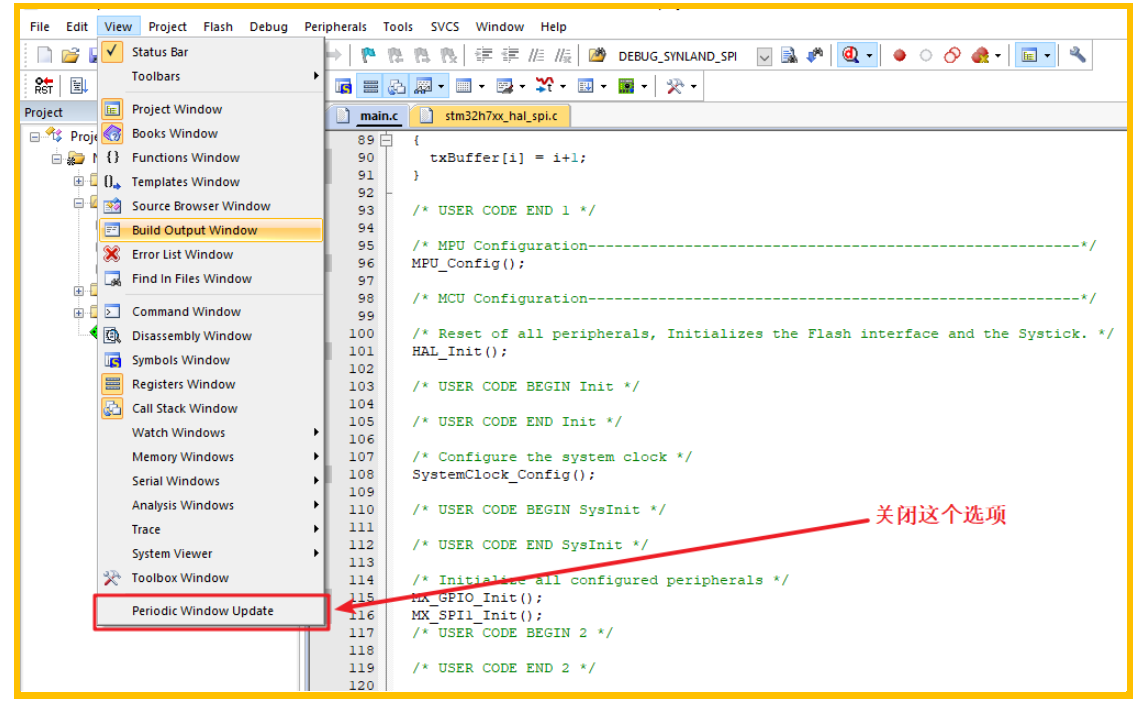Expand the Serial Windows submenu entry
The height and width of the screenshot is (706, 1146).
211,480
